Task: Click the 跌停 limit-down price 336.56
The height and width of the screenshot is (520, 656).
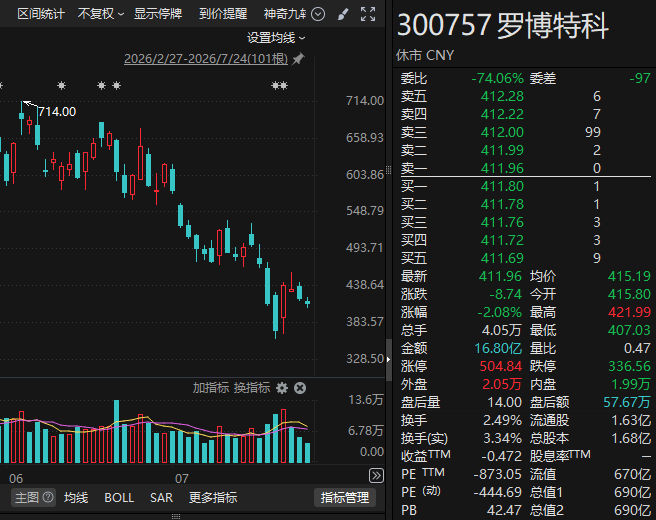Action: pyautogui.click(x=629, y=366)
